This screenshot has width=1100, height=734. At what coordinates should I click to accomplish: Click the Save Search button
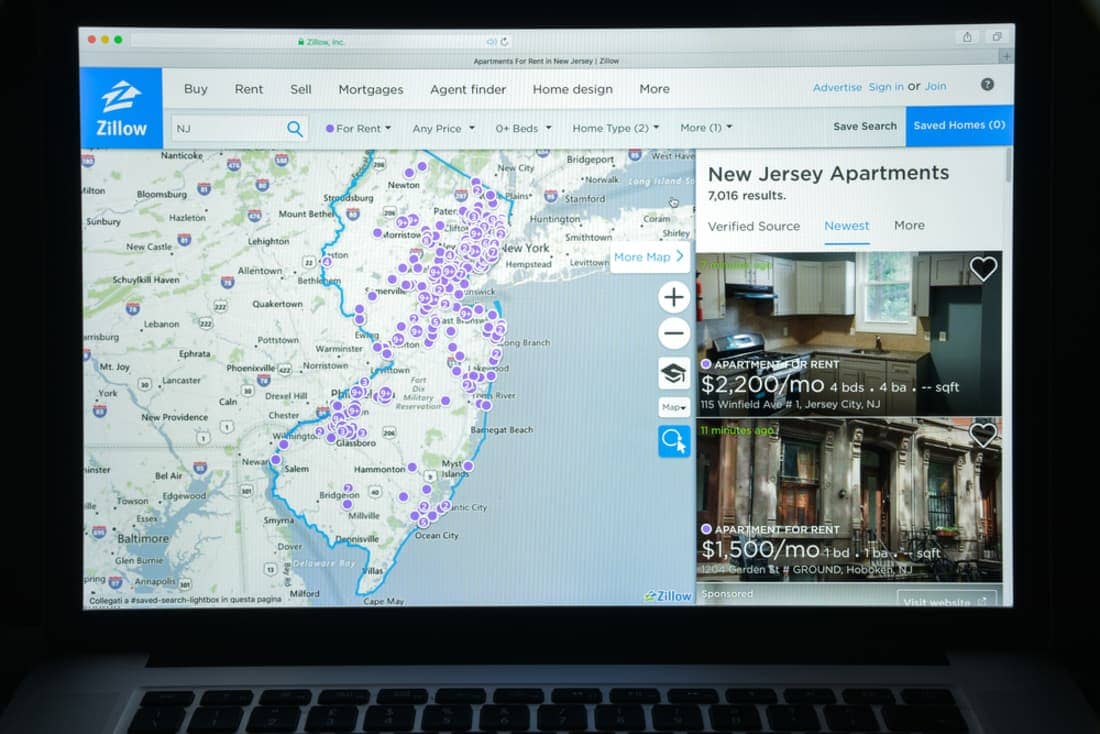click(865, 126)
